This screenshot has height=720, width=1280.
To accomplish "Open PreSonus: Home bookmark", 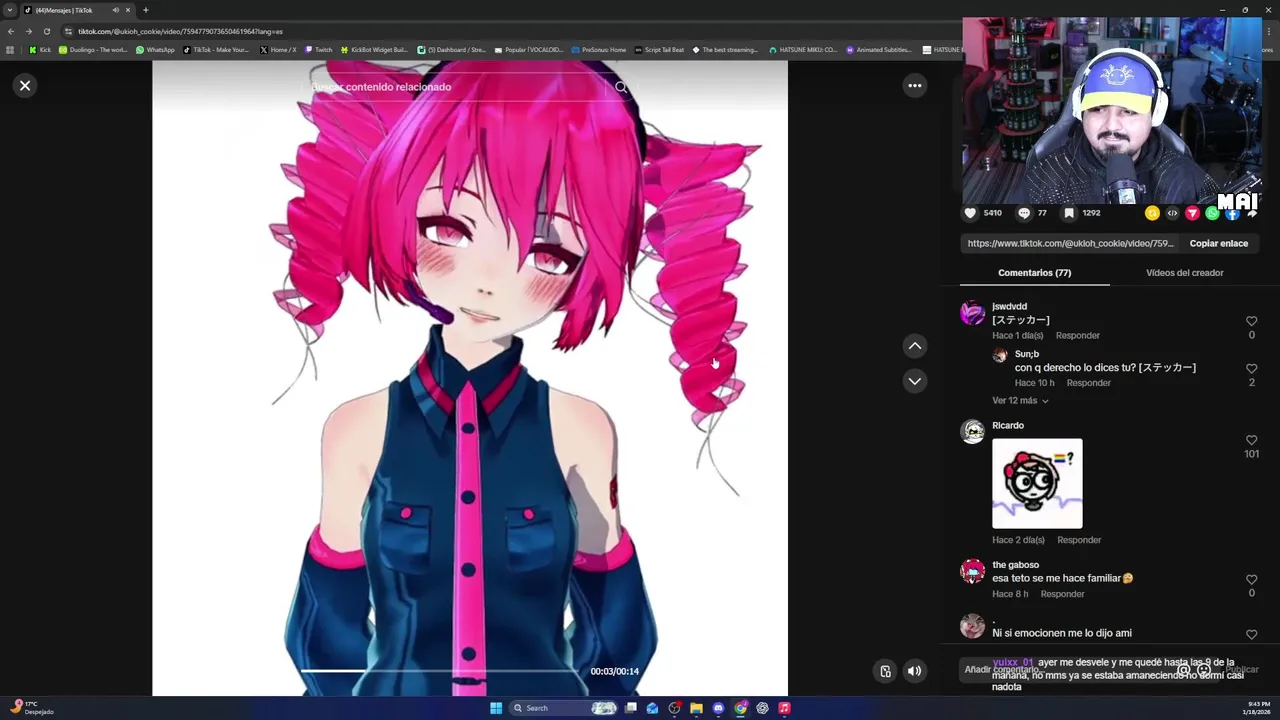I will 598,50.
